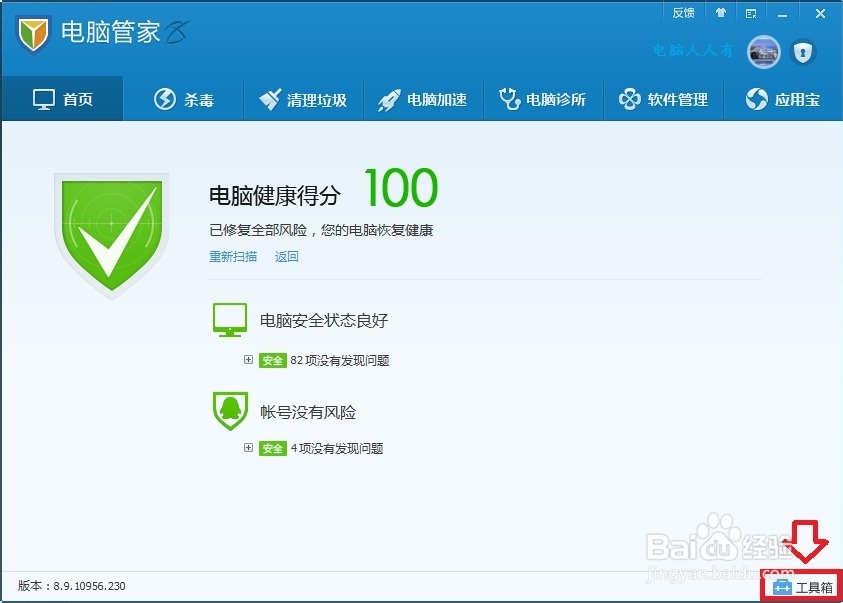The height and width of the screenshot is (603, 843).
Task: Click the QQ penguin account shield icon
Action: [x=230, y=411]
